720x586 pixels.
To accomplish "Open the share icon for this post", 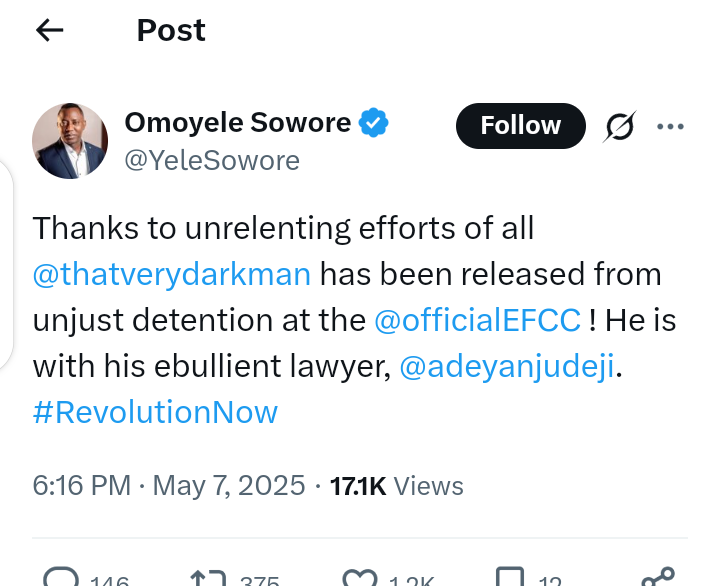I will [658, 577].
